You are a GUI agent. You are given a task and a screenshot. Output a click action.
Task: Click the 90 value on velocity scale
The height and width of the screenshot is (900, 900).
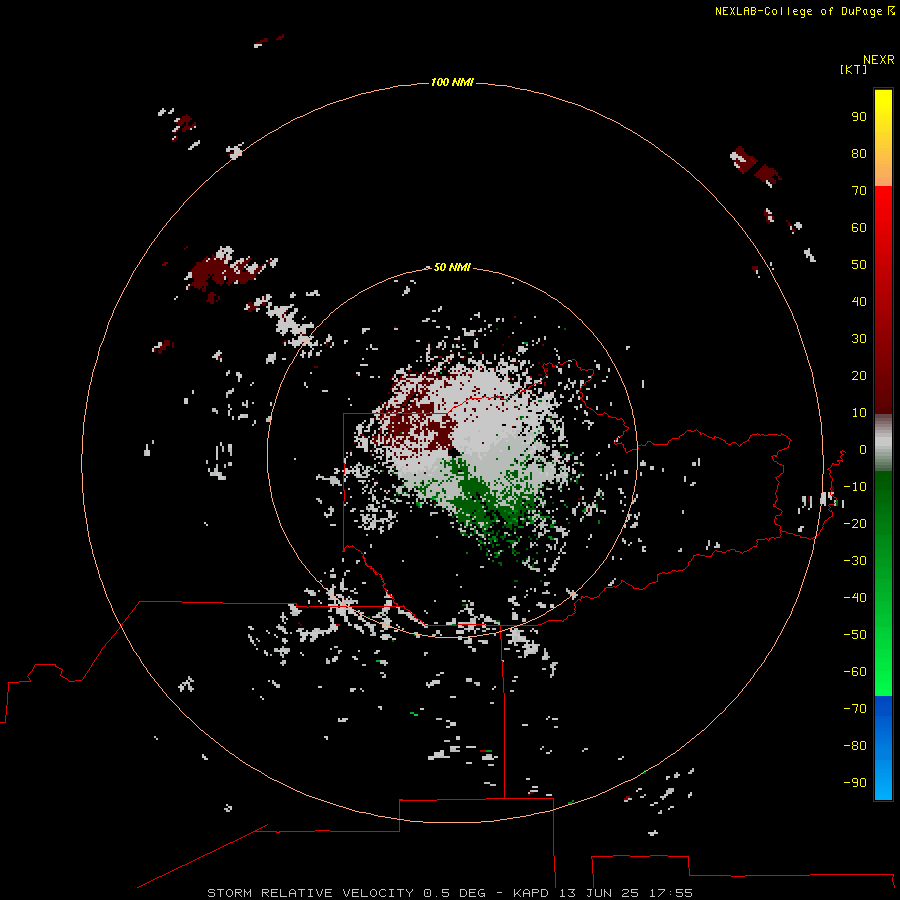click(859, 117)
